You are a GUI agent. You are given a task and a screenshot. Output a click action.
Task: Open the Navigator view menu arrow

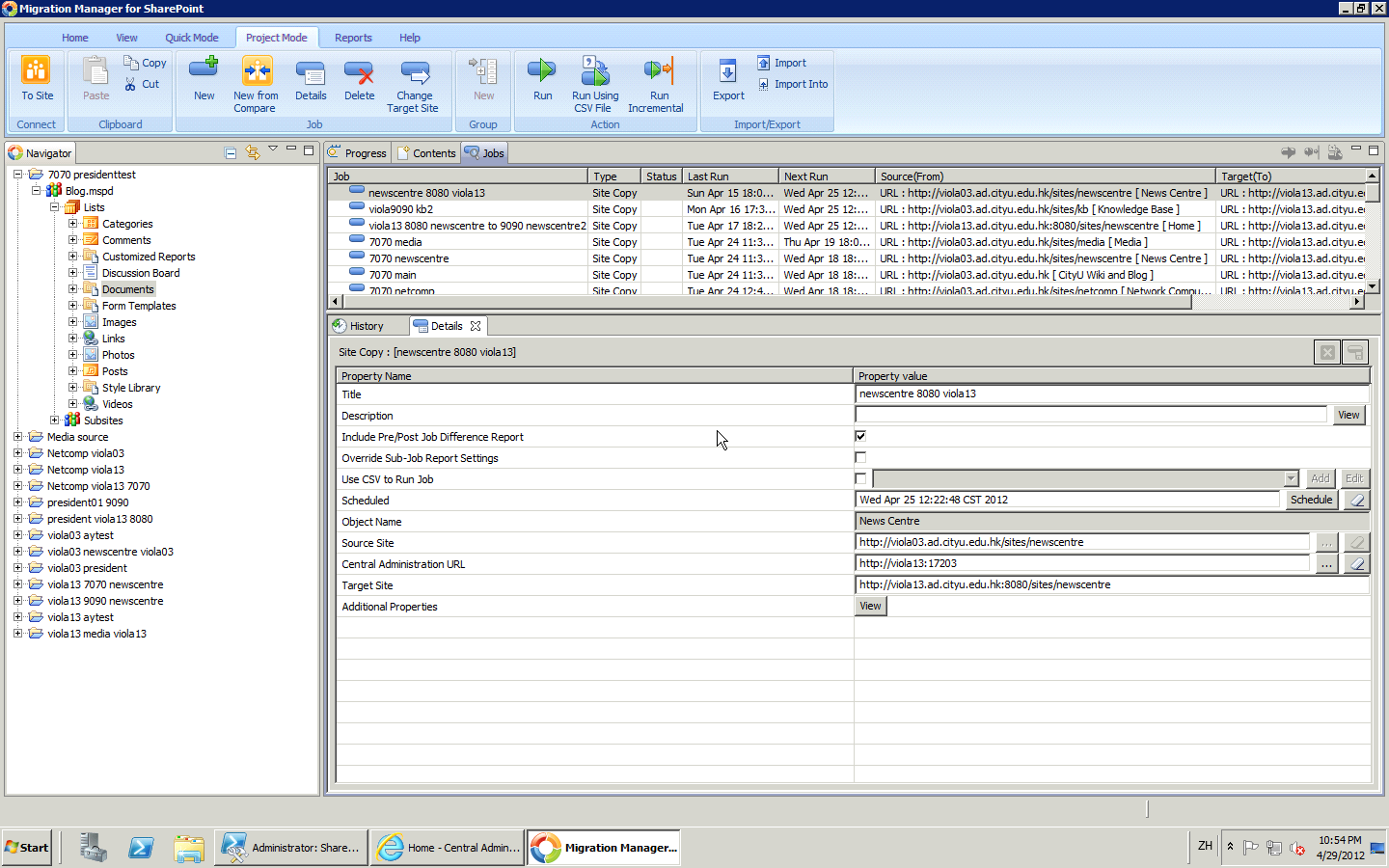pos(273,149)
